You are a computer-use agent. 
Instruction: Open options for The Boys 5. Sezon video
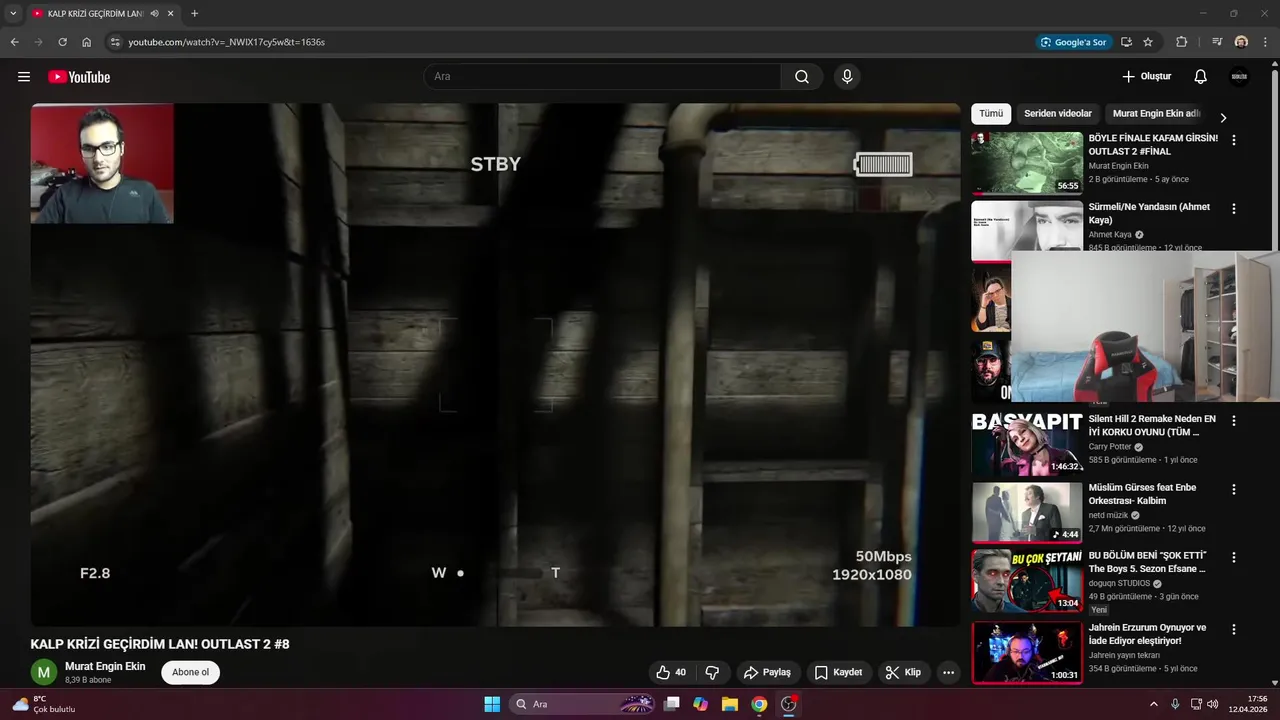coord(1233,557)
